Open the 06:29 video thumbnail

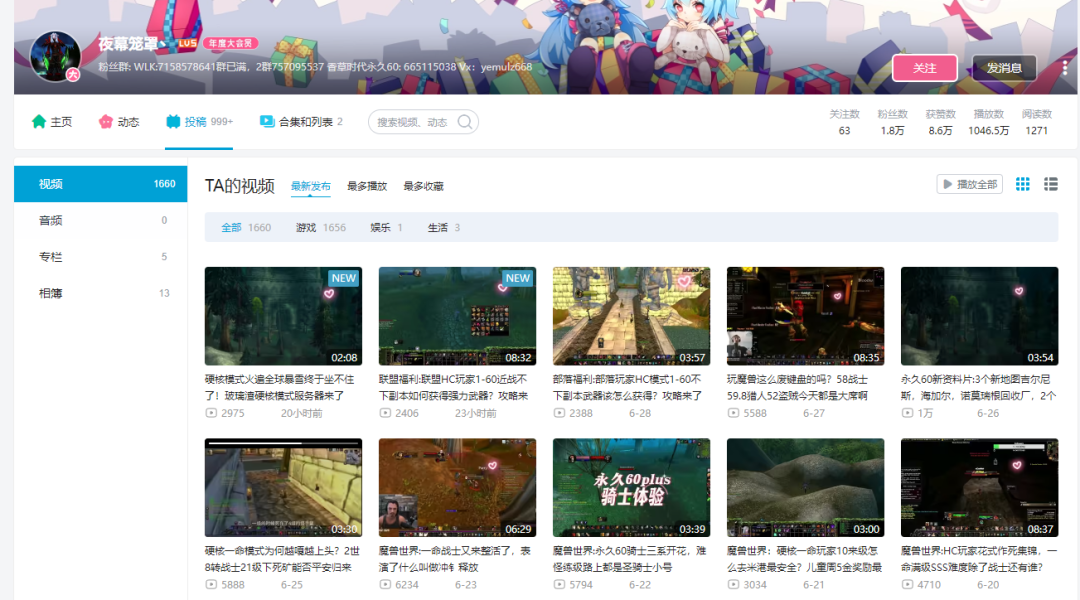tap(457, 488)
